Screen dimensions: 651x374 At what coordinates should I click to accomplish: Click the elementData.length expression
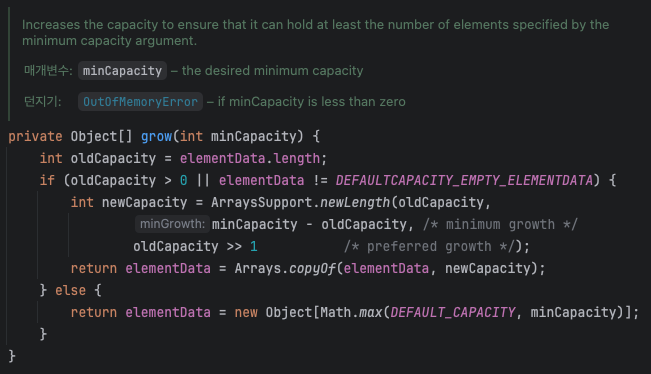point(250,158)
